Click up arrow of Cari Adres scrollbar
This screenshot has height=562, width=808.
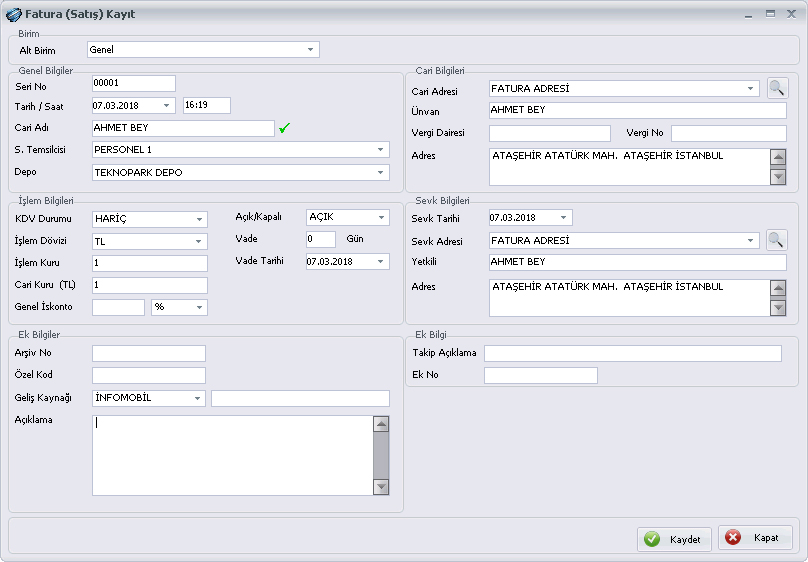tap(778, 157)
